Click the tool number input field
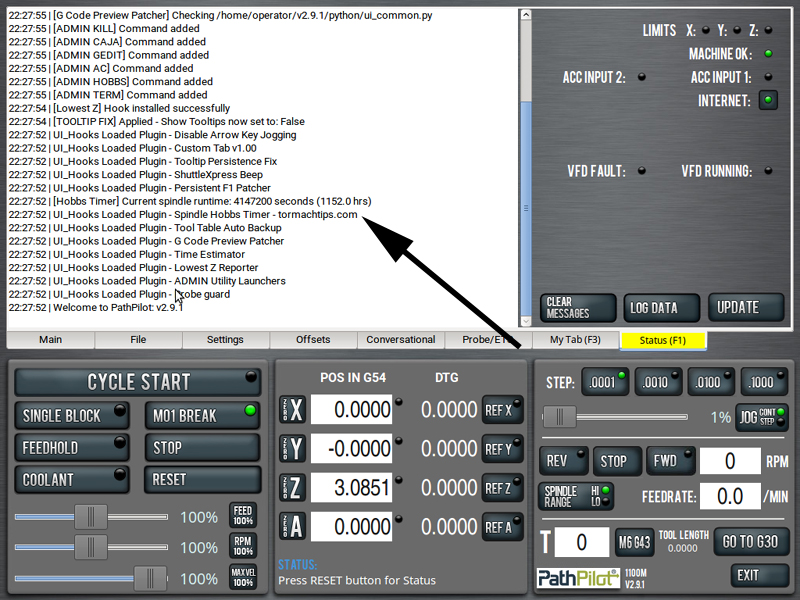800x600 pixels. pyautogui.click(x=581, y=542)
